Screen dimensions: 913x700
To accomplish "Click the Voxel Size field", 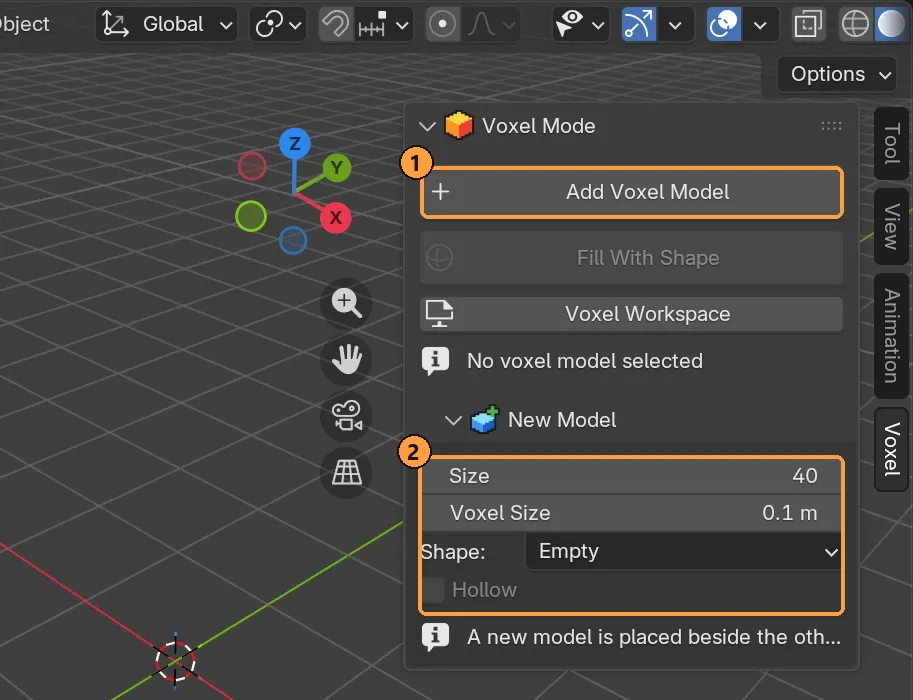I will (x=632, y=513).
